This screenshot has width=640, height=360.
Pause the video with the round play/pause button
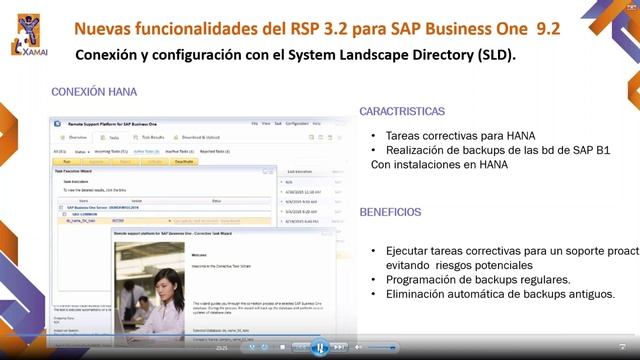tap(320, 347)
